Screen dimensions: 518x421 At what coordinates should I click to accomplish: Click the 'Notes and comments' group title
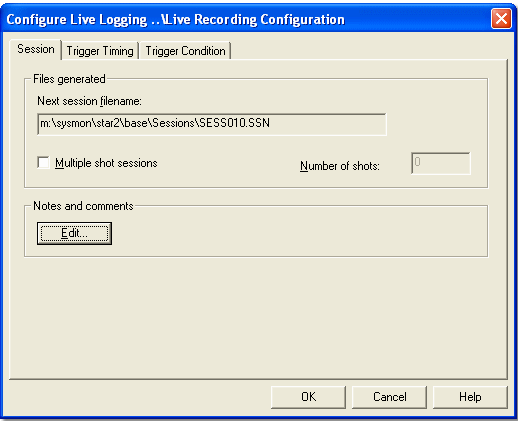click(83, 206)
